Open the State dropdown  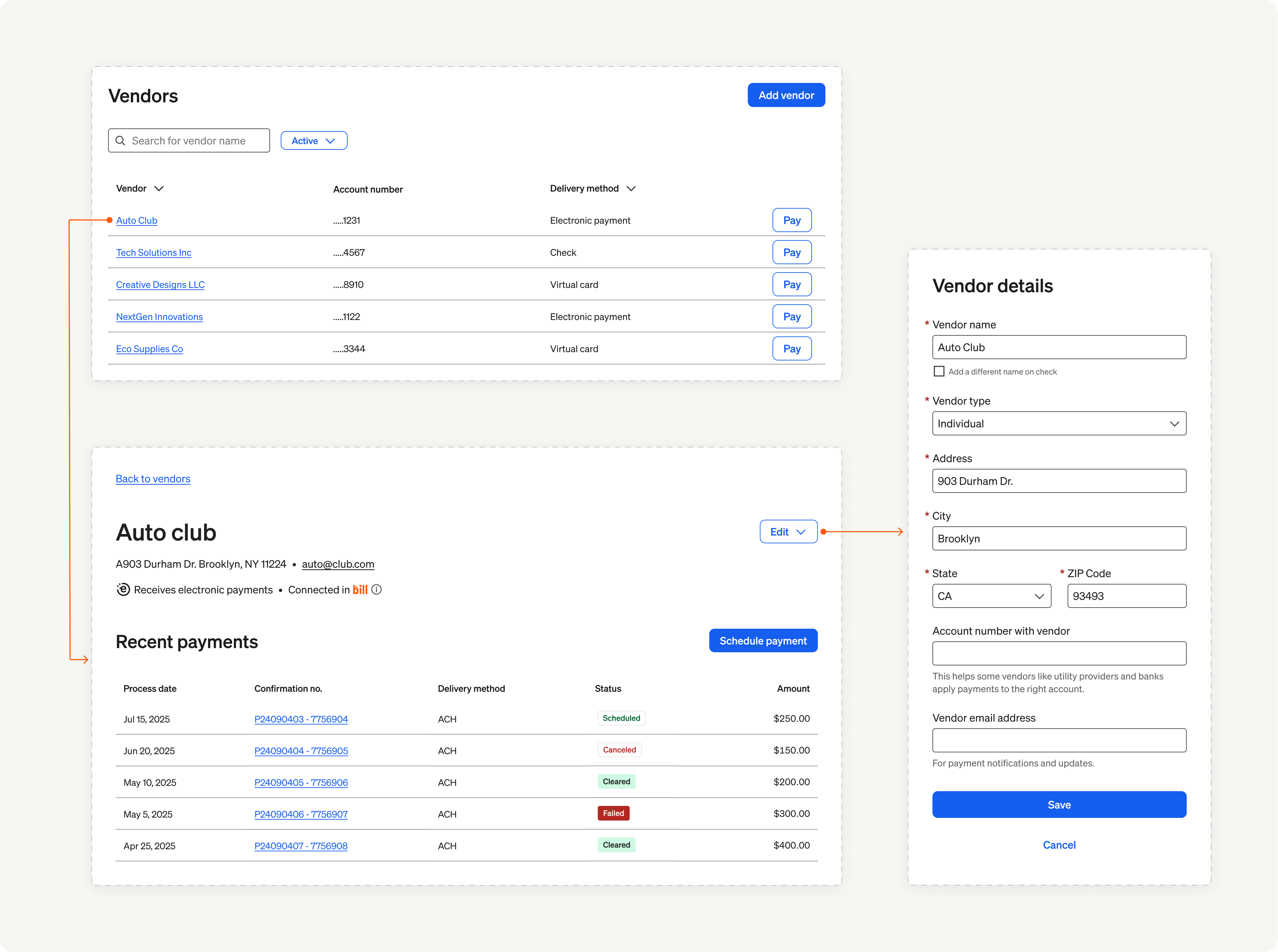(x=992, y=596)
